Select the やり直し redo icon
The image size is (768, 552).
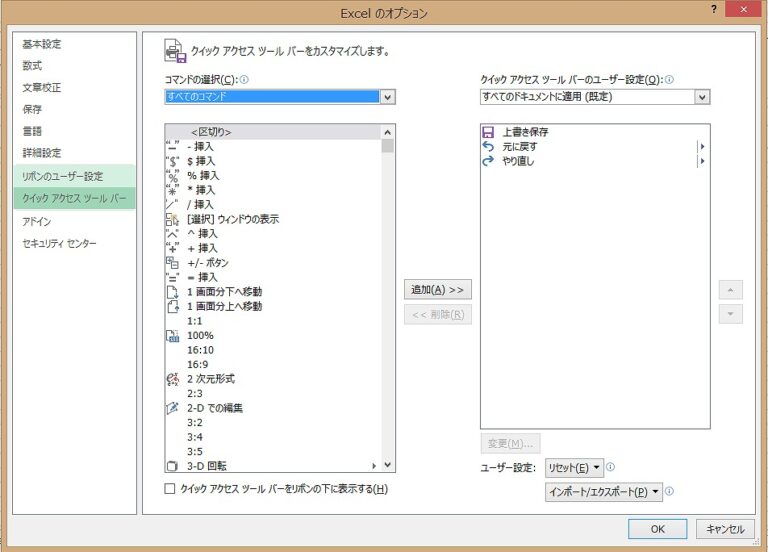click(x=488, y=161)
